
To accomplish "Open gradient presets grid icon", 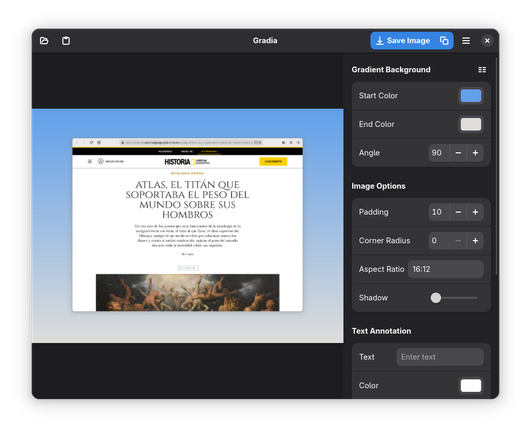I will (482, 70).
